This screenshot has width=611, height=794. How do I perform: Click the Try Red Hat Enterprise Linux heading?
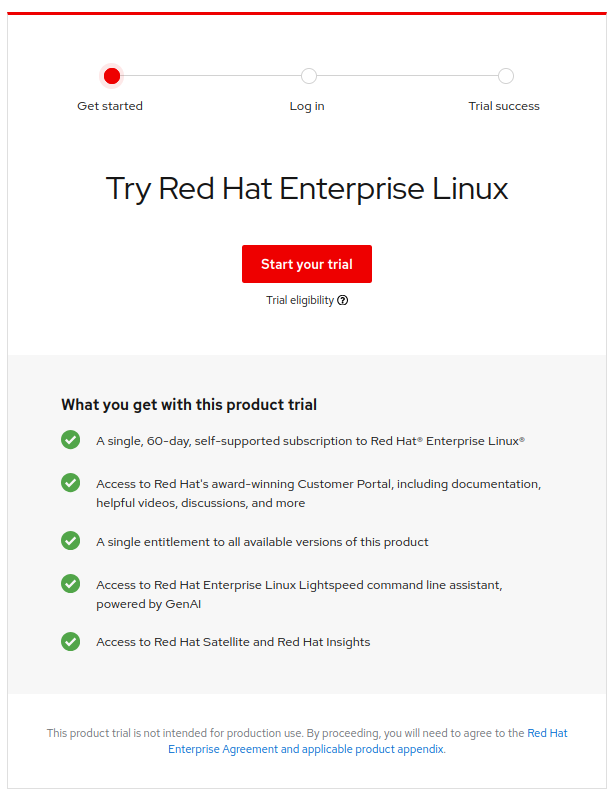307,189
